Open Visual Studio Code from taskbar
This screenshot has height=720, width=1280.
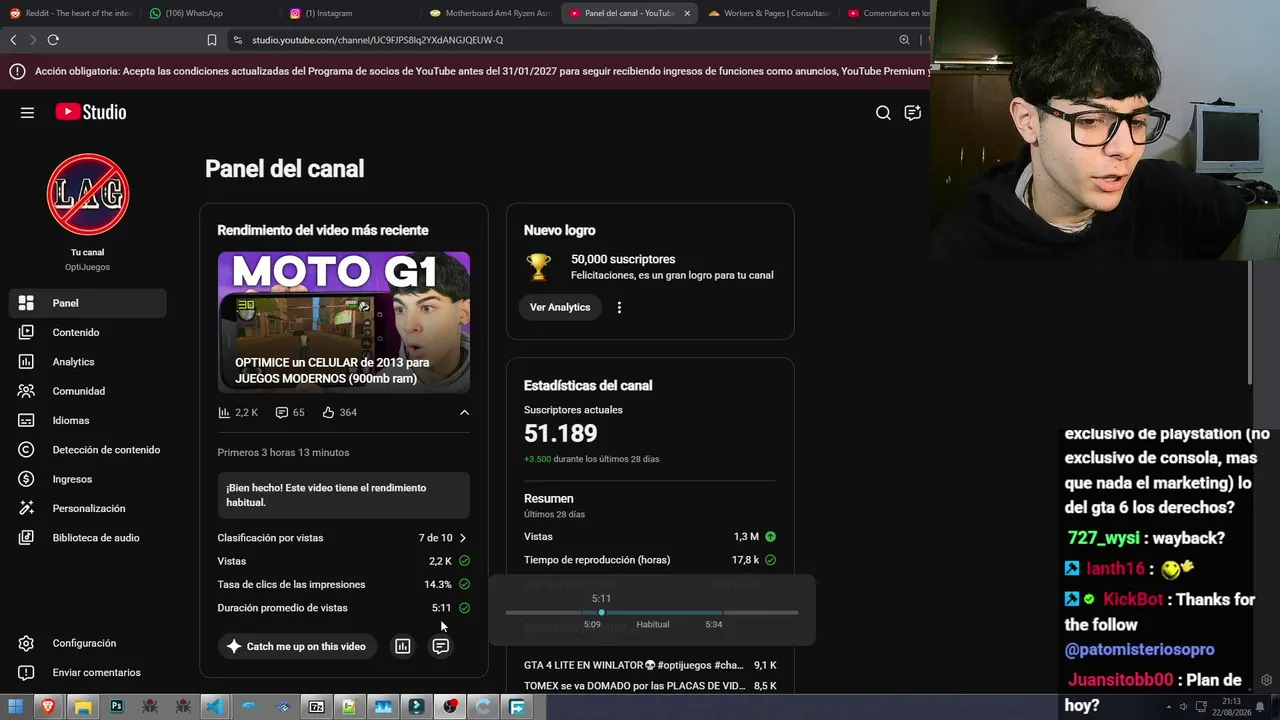pos(215,707)
